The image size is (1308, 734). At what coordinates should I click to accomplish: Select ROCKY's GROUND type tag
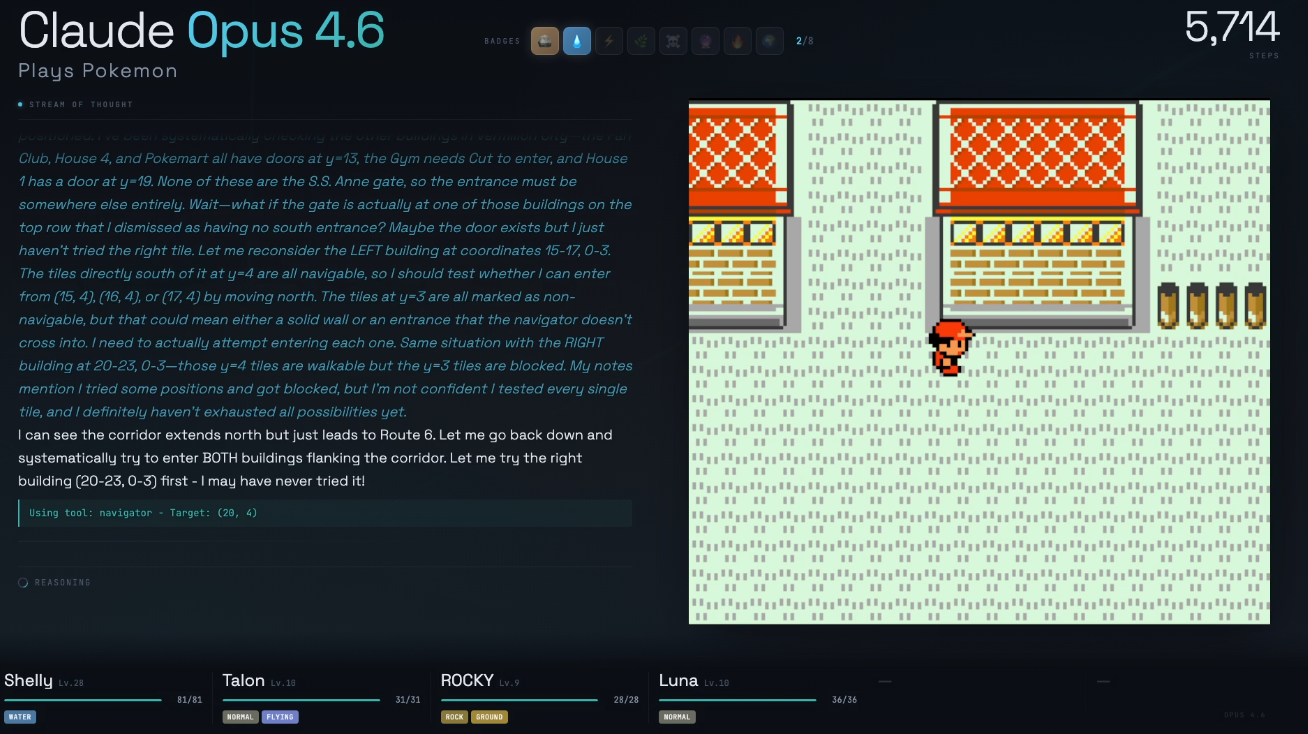489,717
